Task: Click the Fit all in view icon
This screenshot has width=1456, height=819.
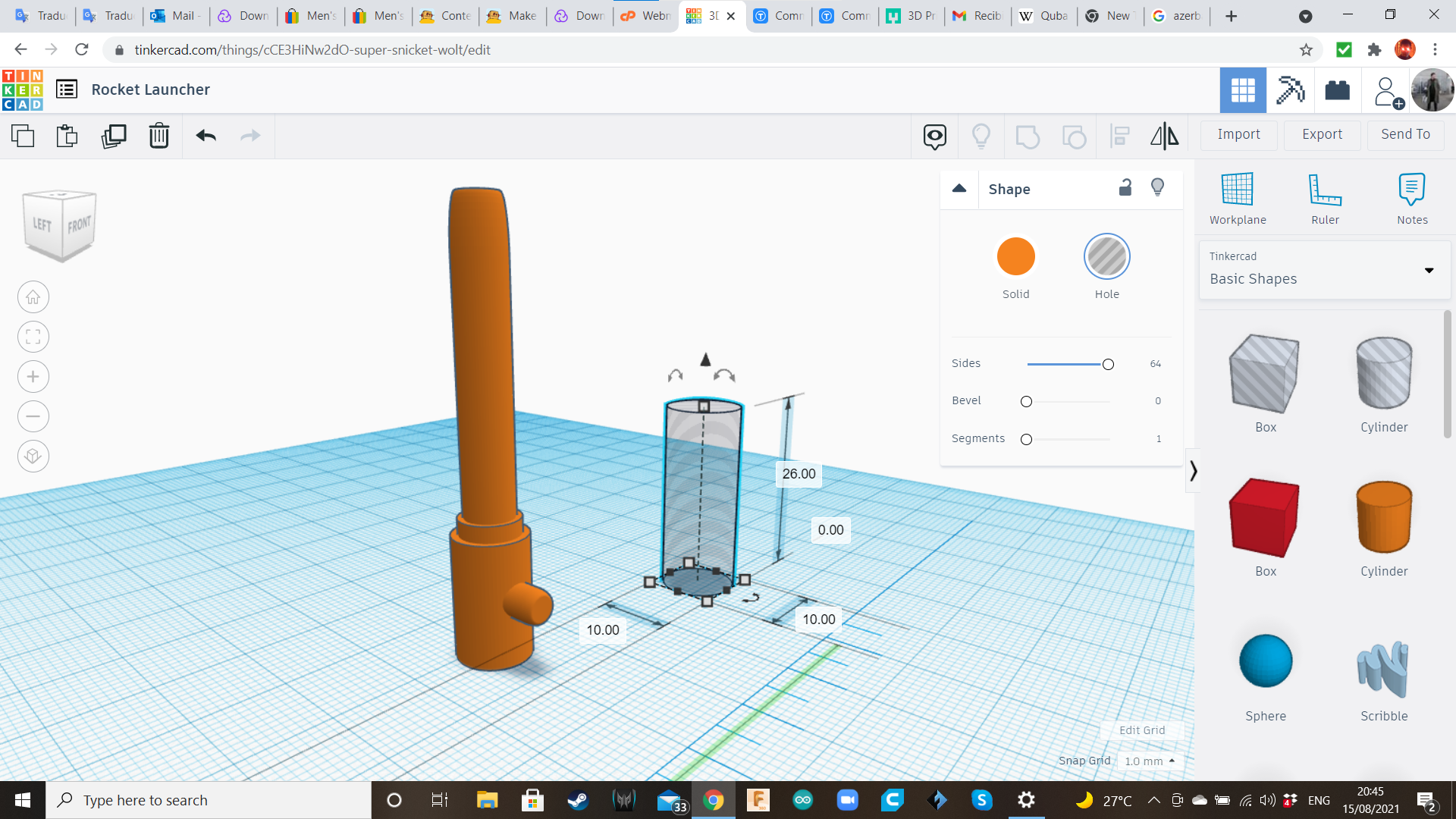Action: 33,337
